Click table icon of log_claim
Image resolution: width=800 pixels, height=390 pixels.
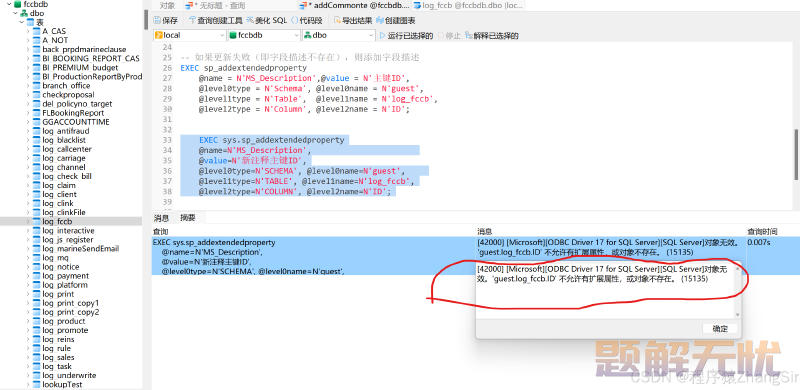click(x=36, y=185)
